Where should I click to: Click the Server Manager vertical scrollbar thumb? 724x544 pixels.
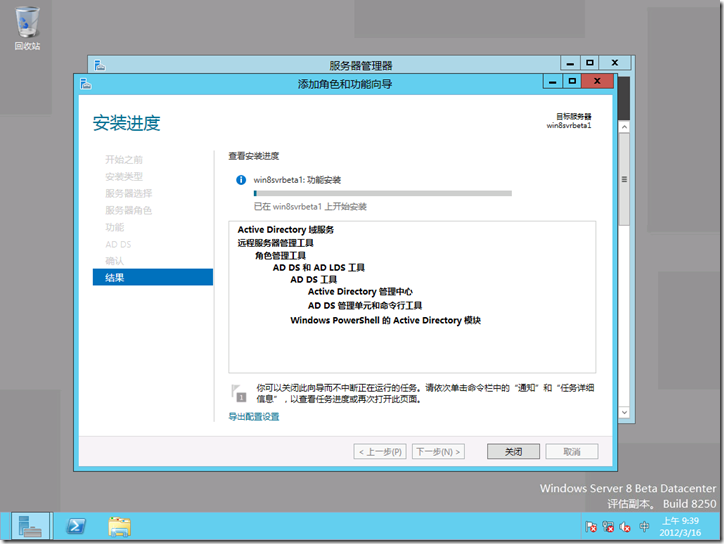pos(624,179)
